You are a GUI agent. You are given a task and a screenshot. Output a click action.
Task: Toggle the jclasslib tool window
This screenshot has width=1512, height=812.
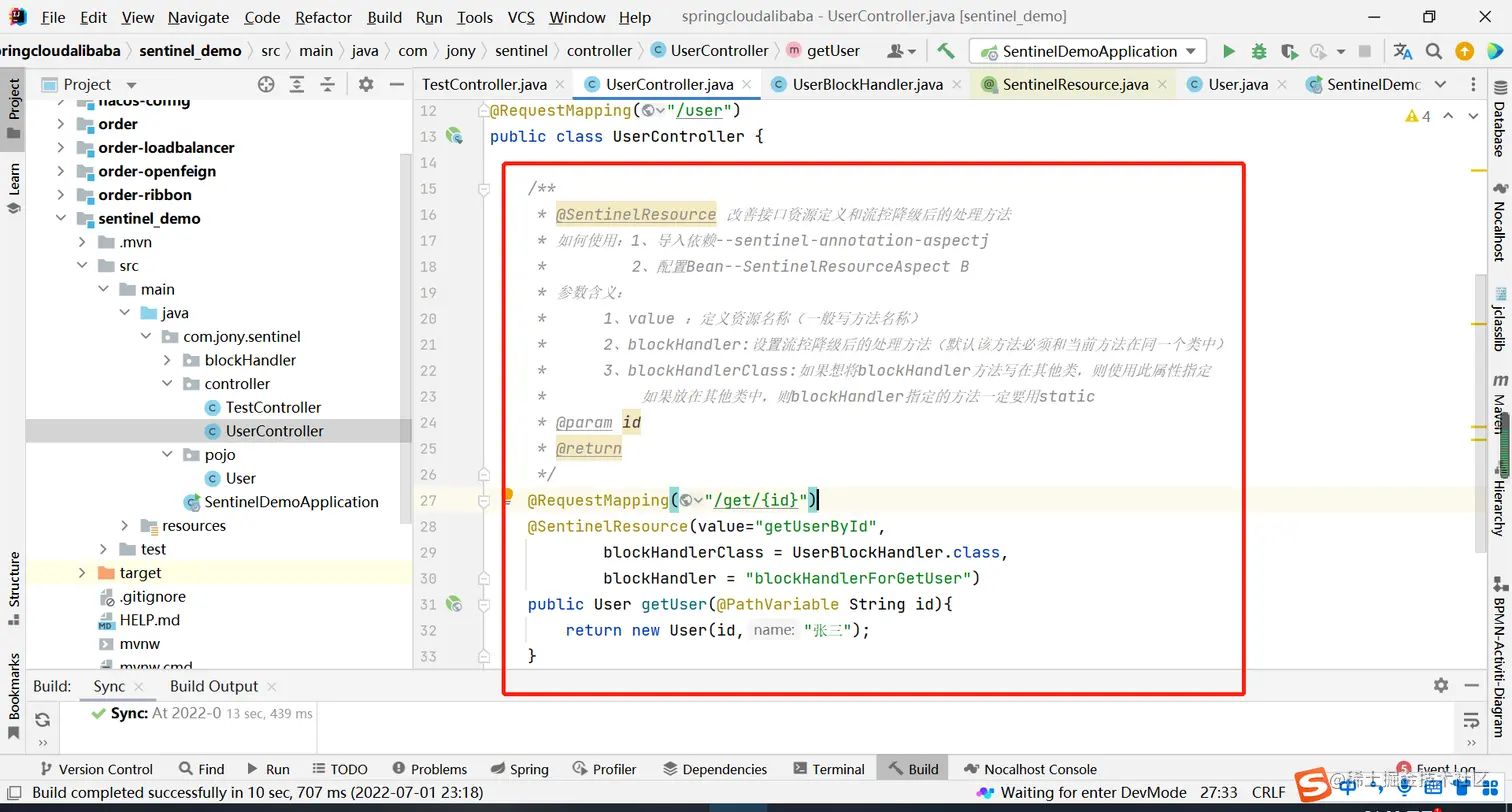coord(1499,318)
